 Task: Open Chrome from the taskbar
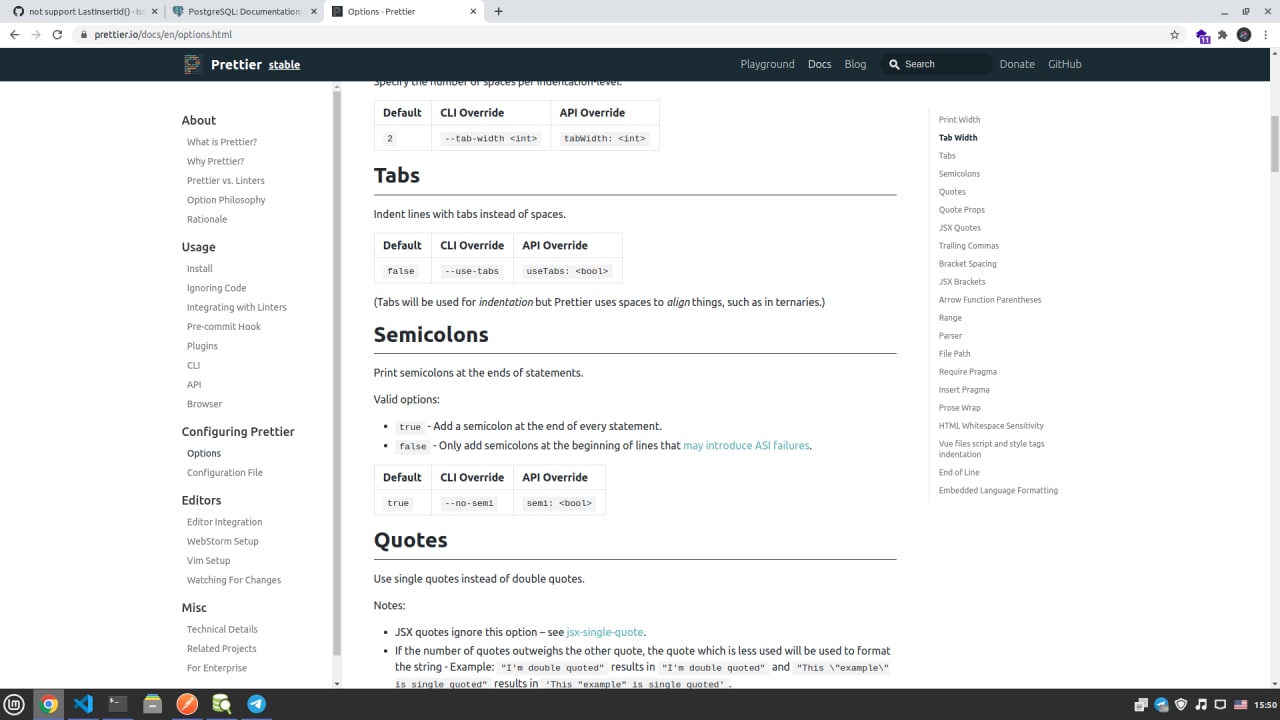pos(48,704)
